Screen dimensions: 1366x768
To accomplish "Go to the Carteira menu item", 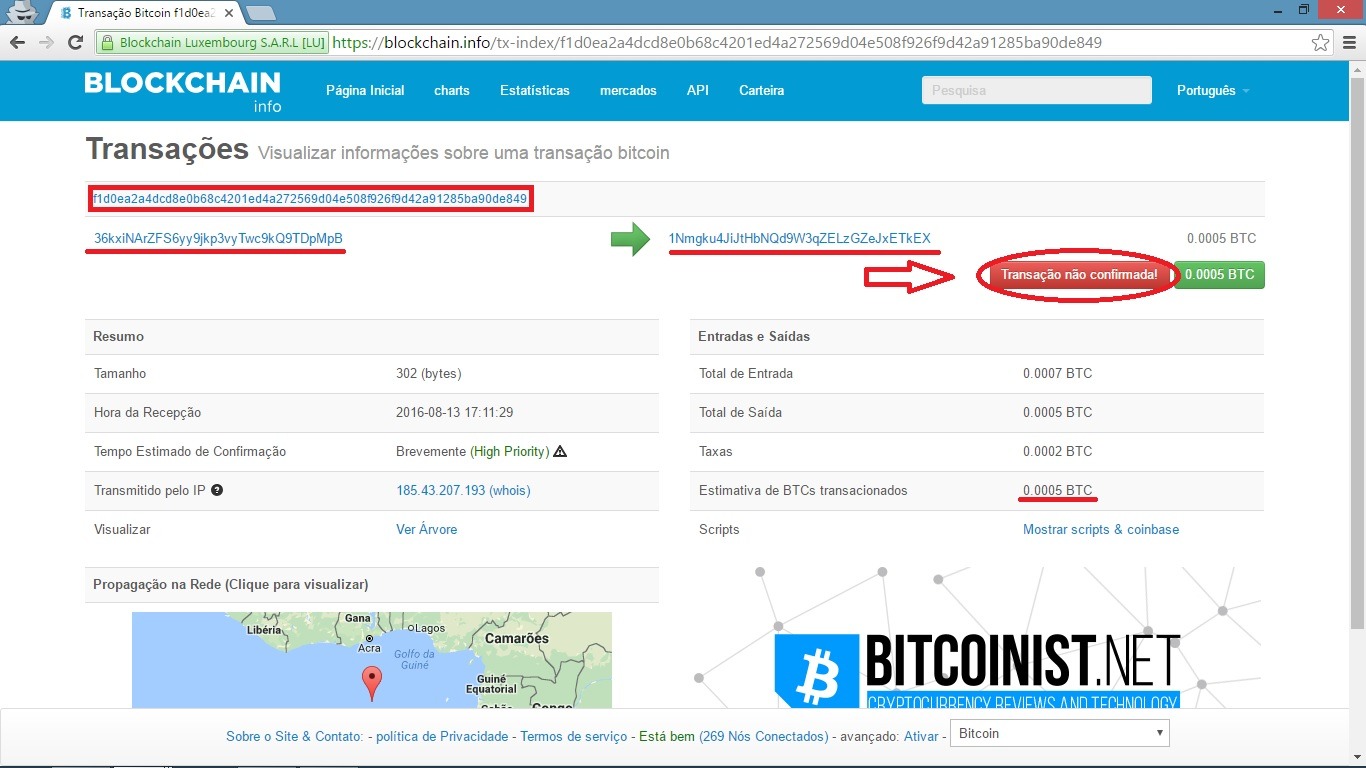I will tap(761, 90).
